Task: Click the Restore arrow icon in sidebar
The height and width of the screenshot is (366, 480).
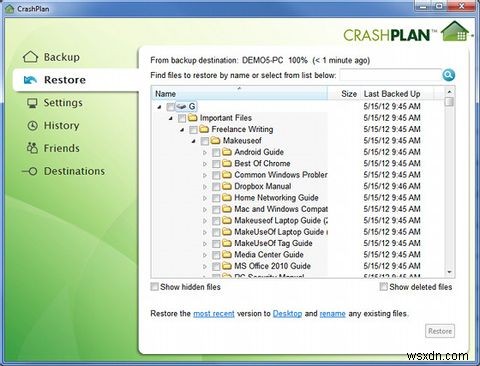Action: click(x=30, y=80)
